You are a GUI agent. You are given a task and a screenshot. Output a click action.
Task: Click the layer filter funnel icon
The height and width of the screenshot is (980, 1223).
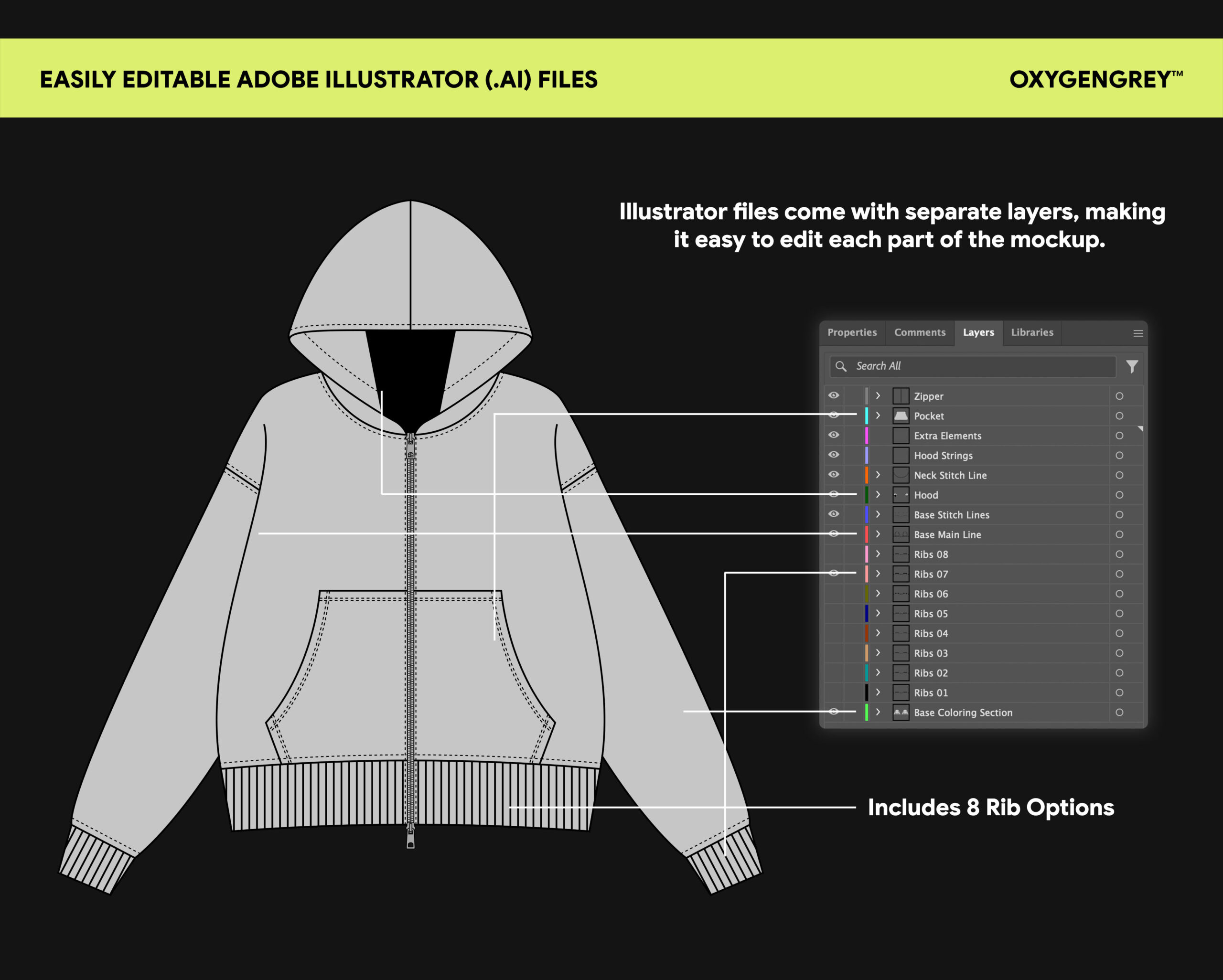(x=1132, y=366)
